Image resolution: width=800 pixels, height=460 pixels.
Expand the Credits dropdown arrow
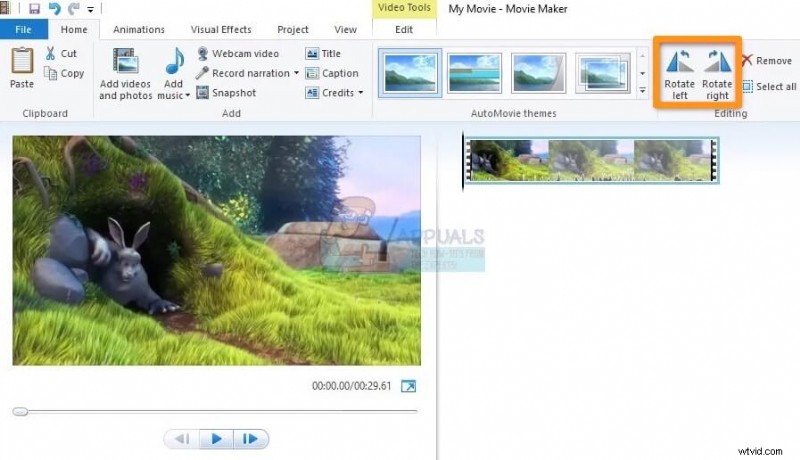[361, 93]
